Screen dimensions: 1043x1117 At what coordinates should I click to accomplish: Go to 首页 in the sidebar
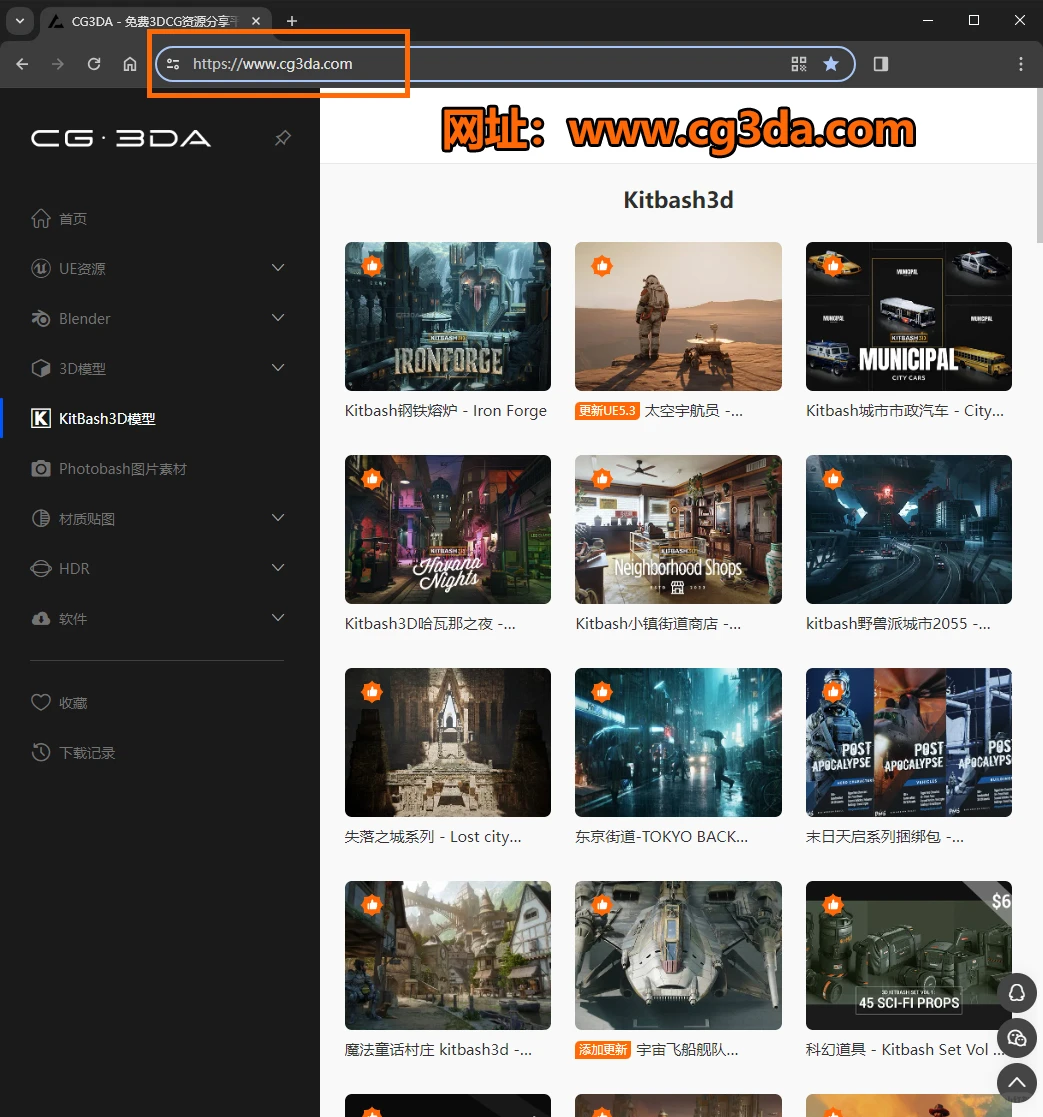[x=59, y=219]
